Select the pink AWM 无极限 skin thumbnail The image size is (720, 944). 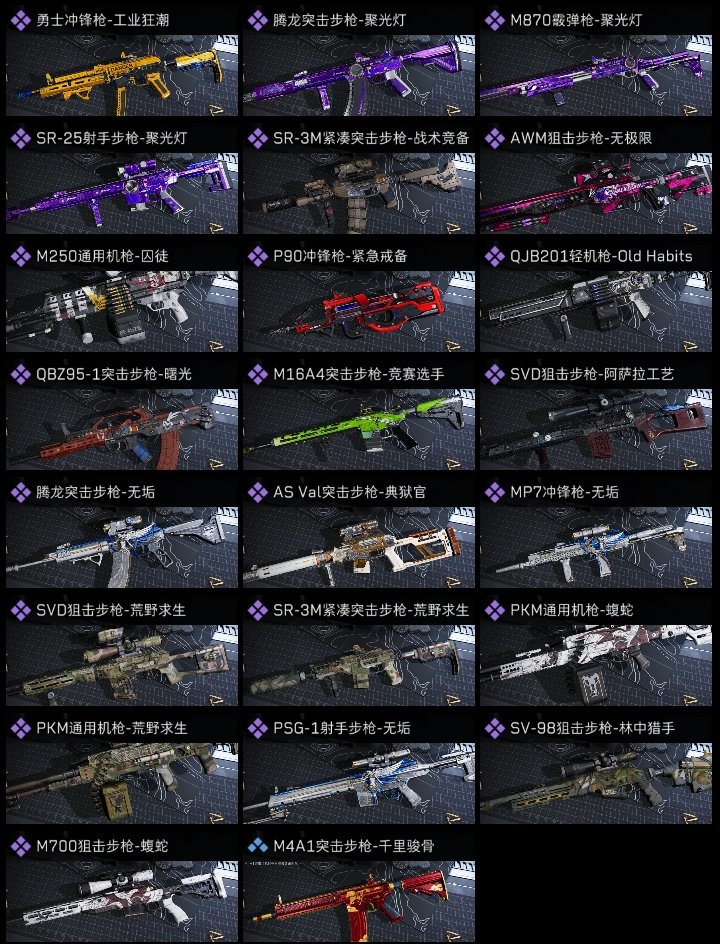(x=596, y=193)
